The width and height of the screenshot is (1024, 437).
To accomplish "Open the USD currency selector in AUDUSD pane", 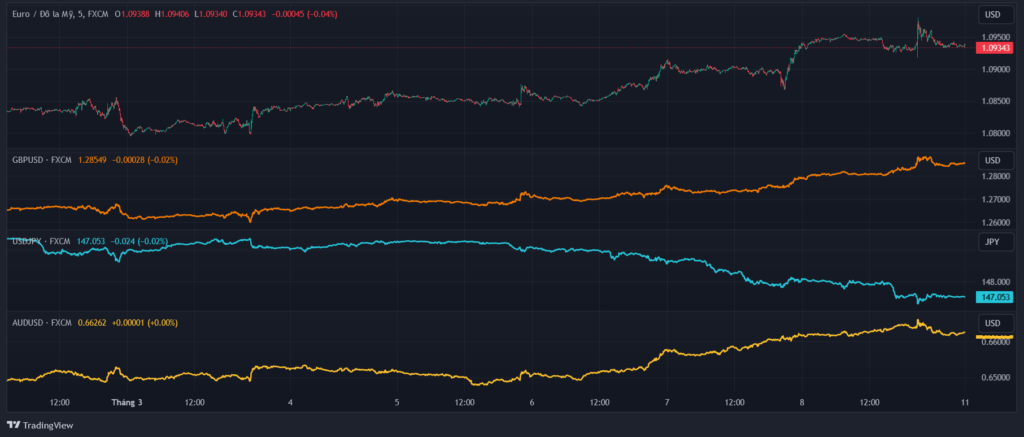I will (x=993, y=323).
